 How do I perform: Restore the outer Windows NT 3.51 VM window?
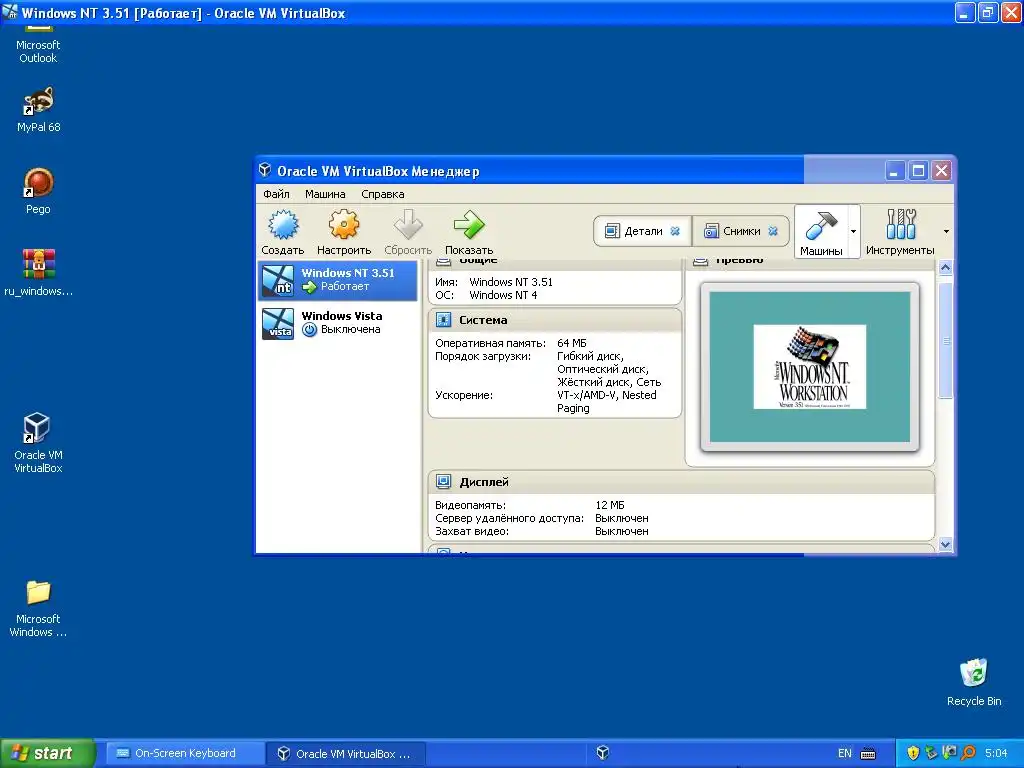coord(988,12)
